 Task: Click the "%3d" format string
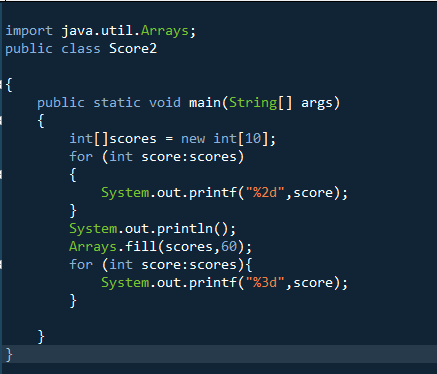(265, 283)
